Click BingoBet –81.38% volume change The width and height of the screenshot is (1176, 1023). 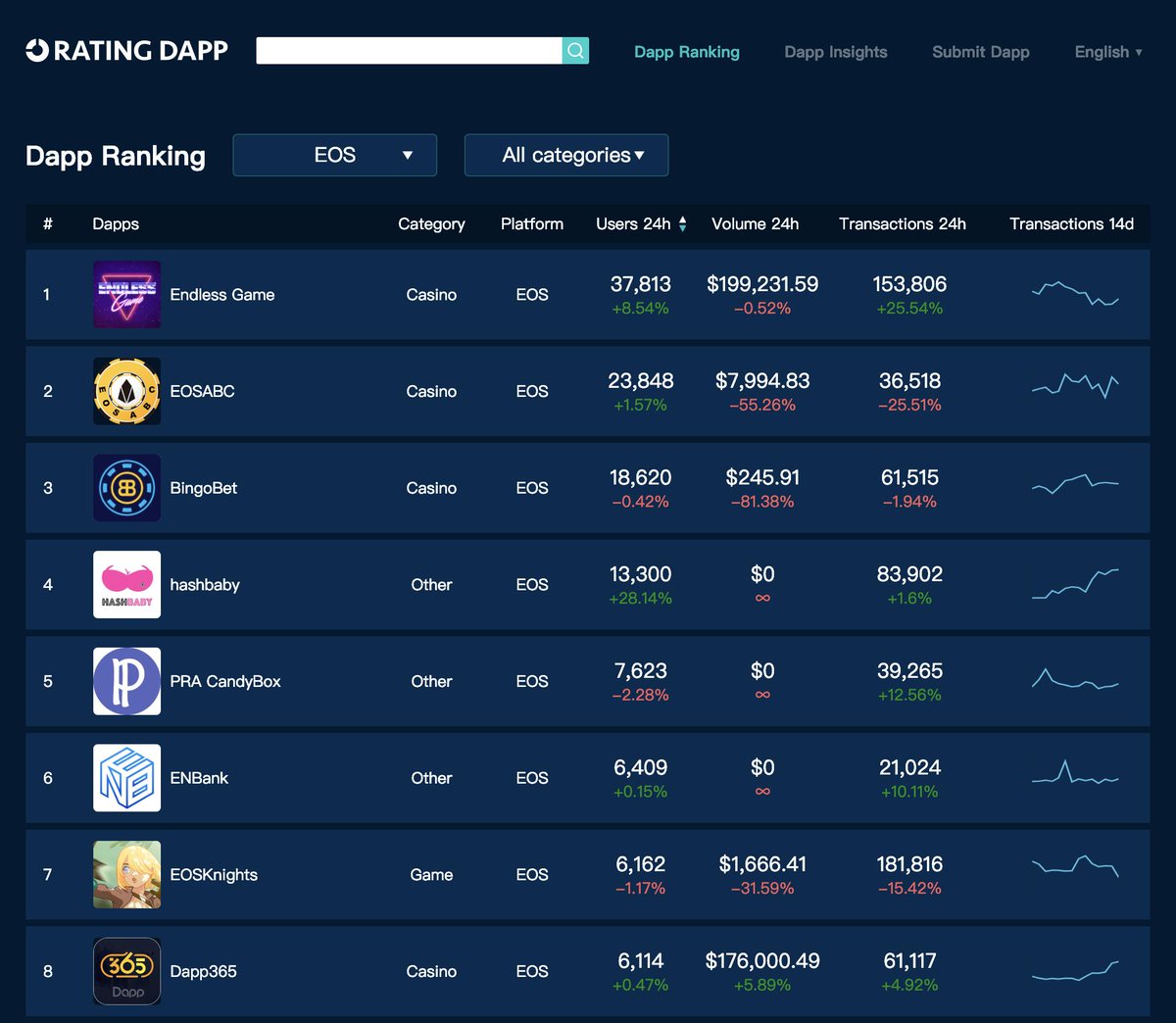[x=762, y=502]
